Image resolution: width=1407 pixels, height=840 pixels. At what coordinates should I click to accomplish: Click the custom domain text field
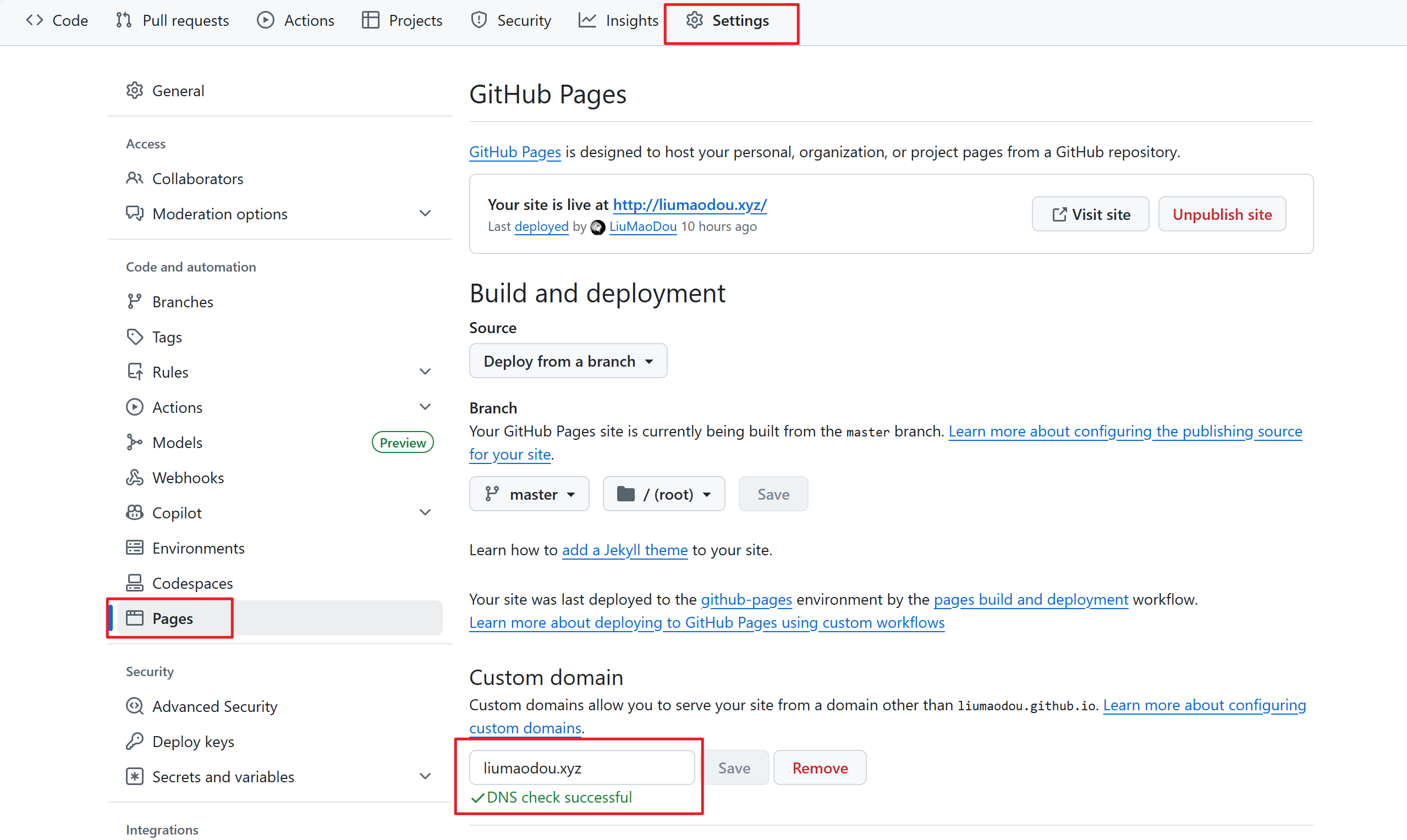(x=581, y=768)
